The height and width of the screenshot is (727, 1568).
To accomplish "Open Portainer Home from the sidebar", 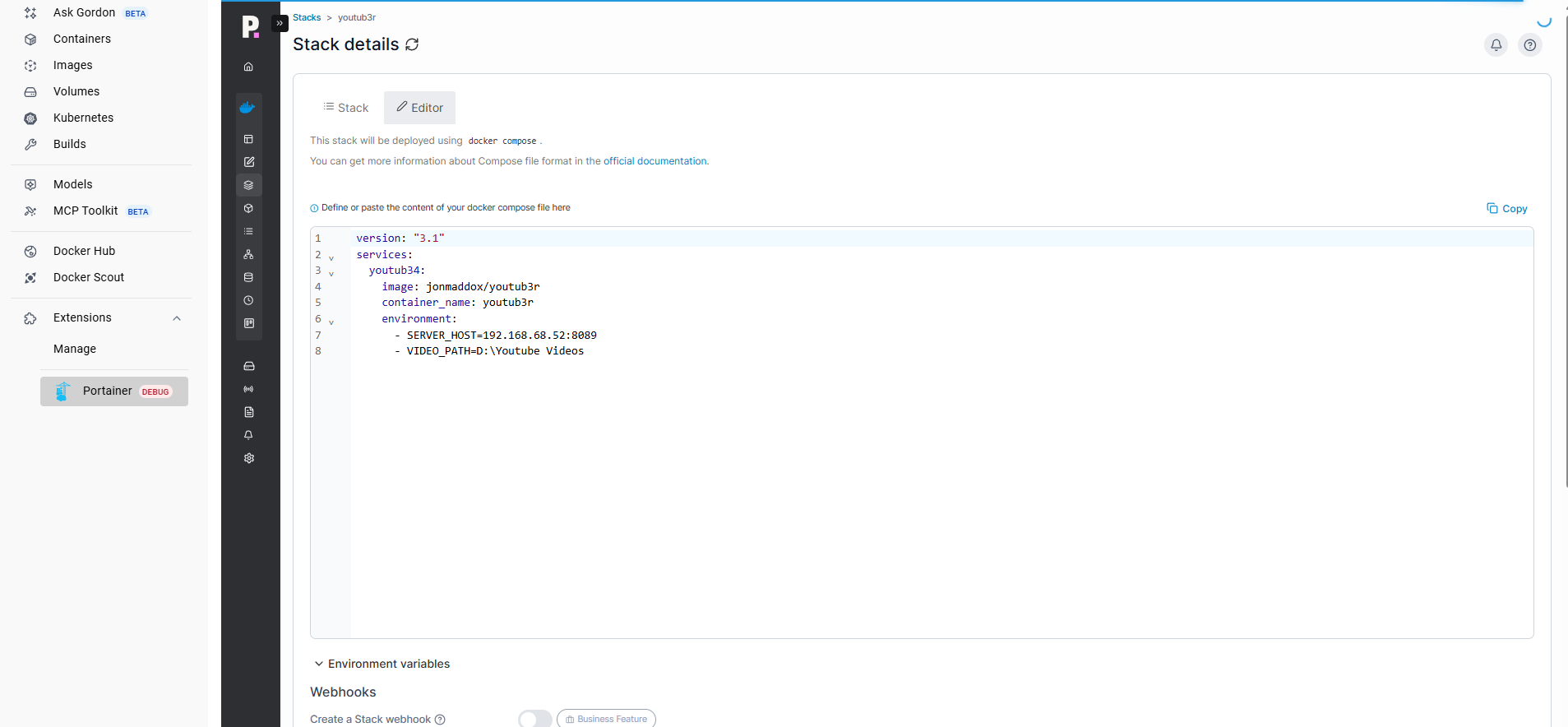I will 248,67.
